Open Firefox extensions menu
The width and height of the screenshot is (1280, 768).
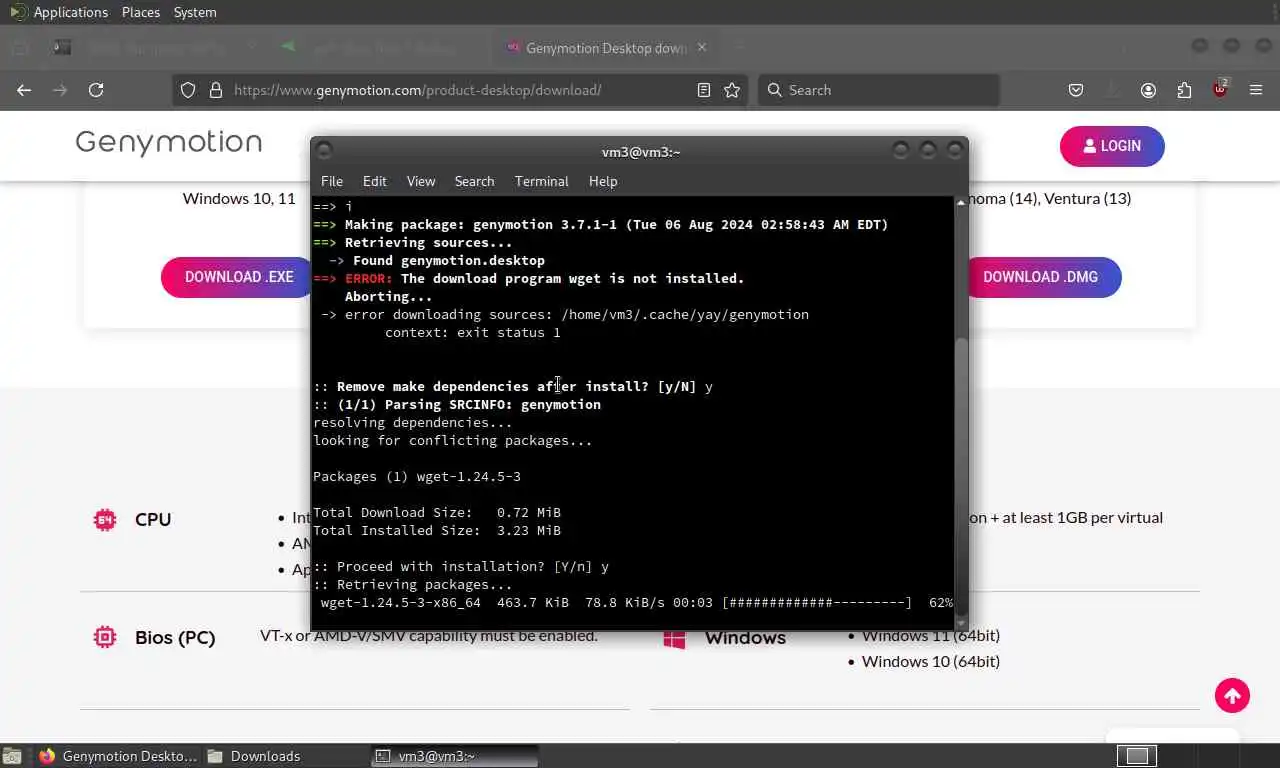point(1184,90)
